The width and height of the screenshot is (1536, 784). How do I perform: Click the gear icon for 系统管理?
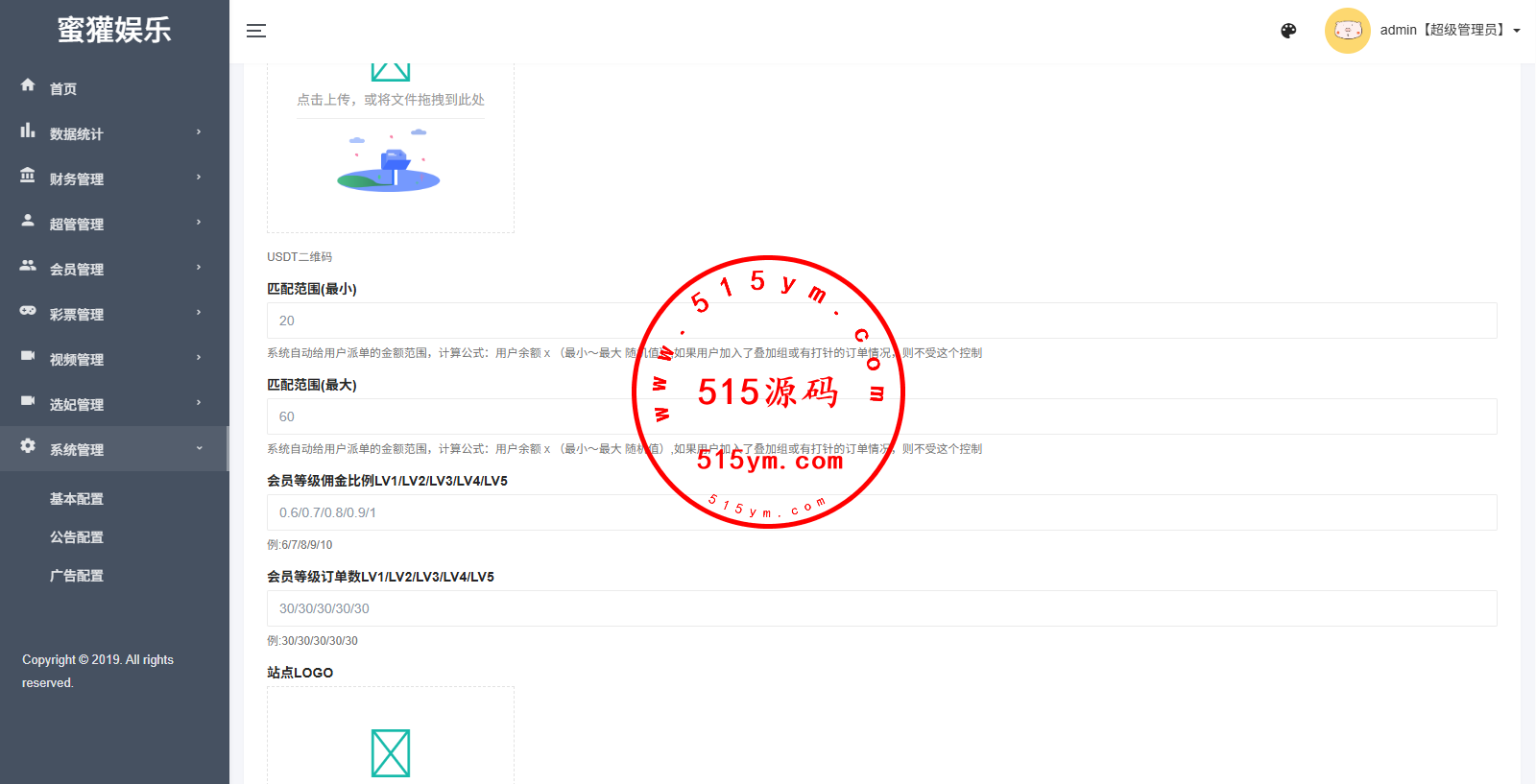click(28, 446)
